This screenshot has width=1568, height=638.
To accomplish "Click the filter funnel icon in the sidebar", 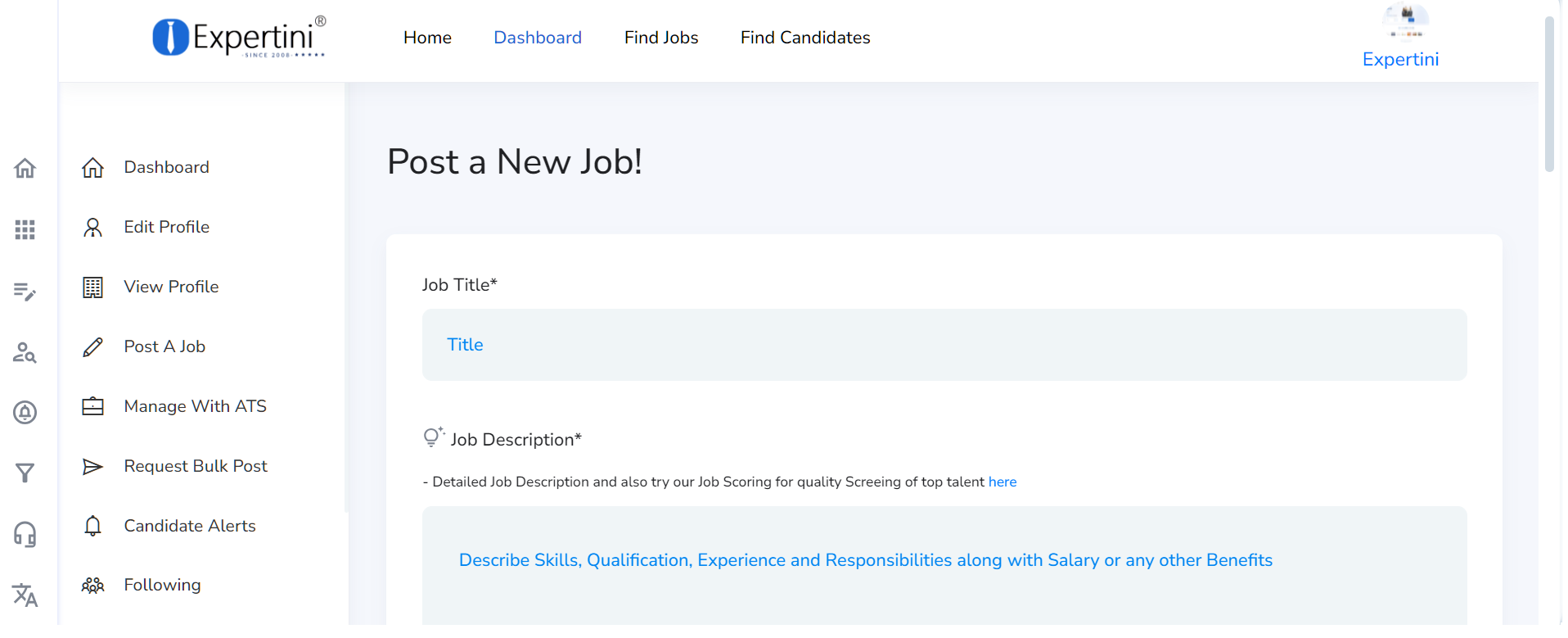I will coord(25,473).
